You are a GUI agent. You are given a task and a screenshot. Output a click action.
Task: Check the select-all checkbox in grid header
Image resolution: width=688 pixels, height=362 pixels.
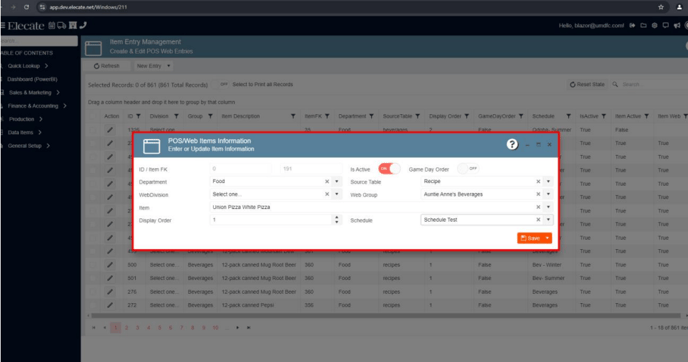[x=92, y=116]
